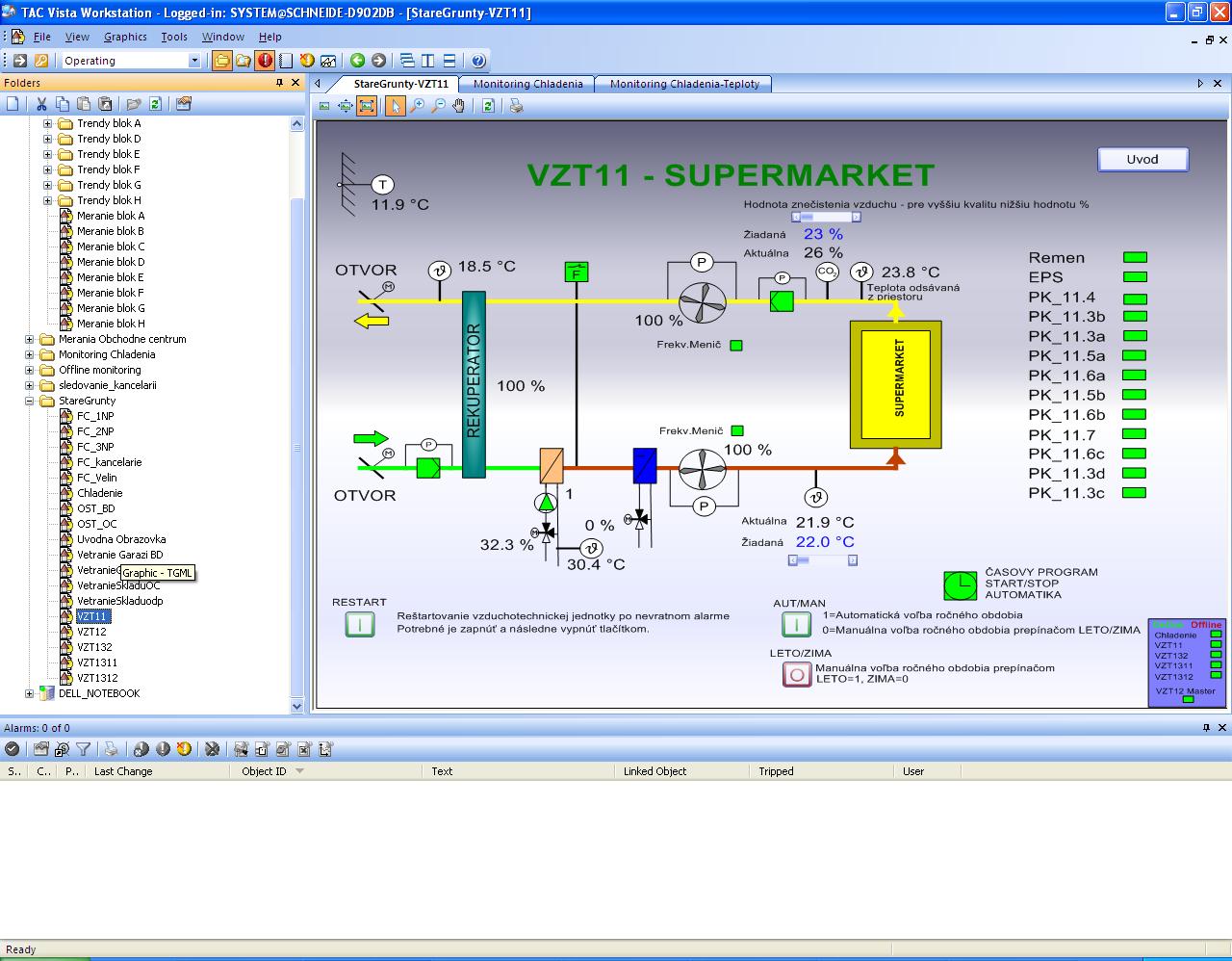This screenshot has width=1232, height=961.
Task: Open the red exclamation Alarms pane icon
Action: pyautogui.click(x=265, y=61)
